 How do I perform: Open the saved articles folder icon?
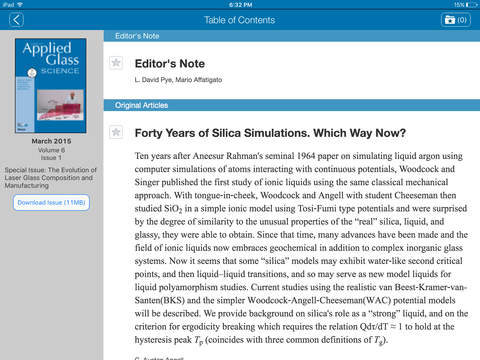449,20
